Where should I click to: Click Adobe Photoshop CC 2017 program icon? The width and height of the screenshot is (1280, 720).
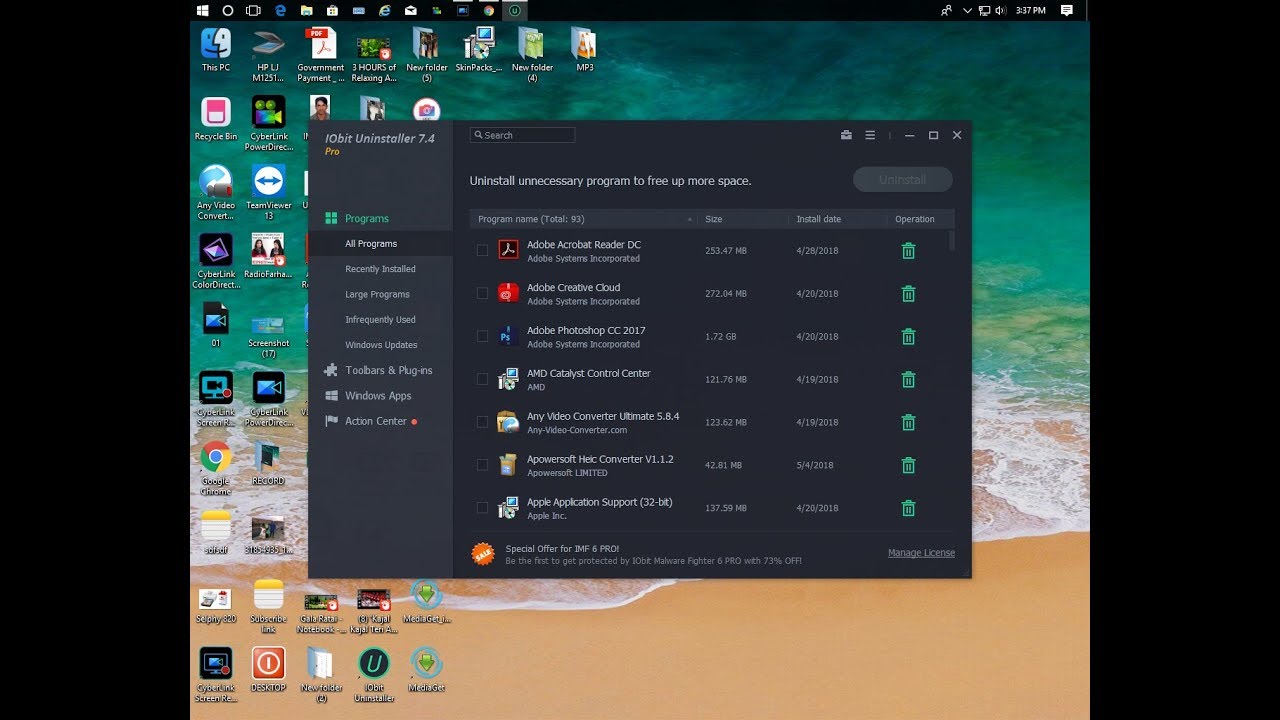point(508,336)
